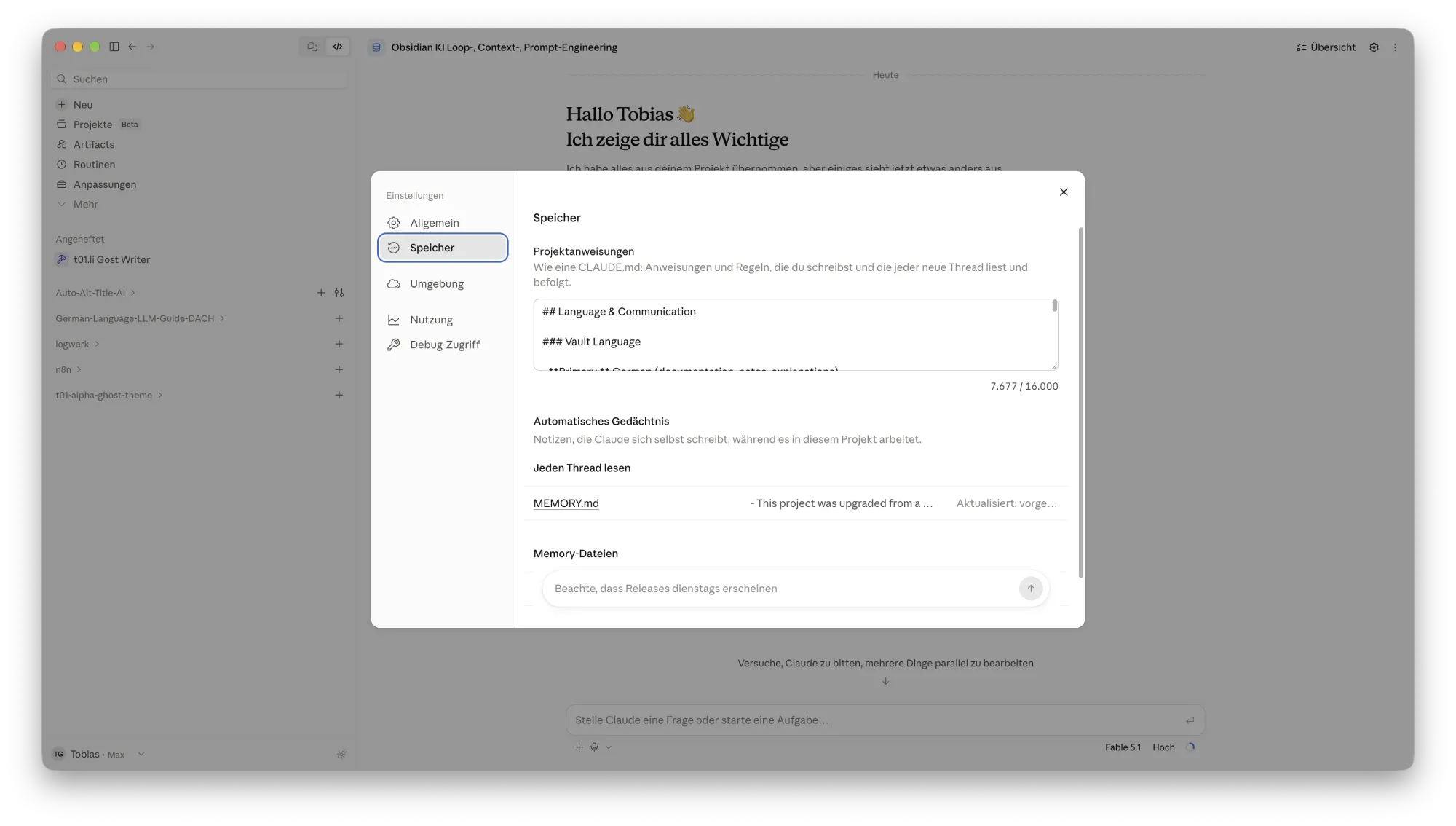Click the icon at sidebar bottom right
The height and width of the screenshot is (826, 1456).
click(341, 755)
